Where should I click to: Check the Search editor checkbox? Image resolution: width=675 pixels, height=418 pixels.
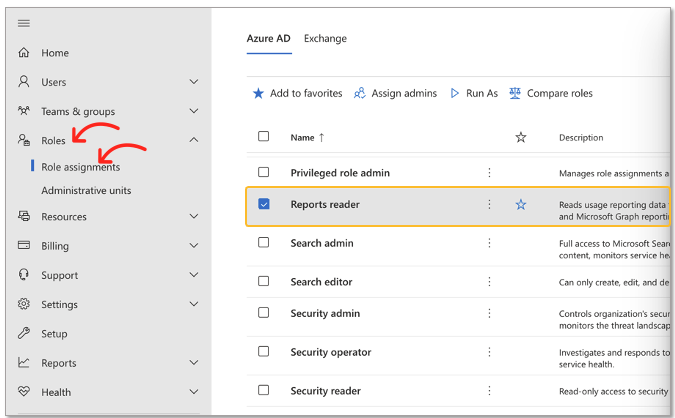coord(263,281)
